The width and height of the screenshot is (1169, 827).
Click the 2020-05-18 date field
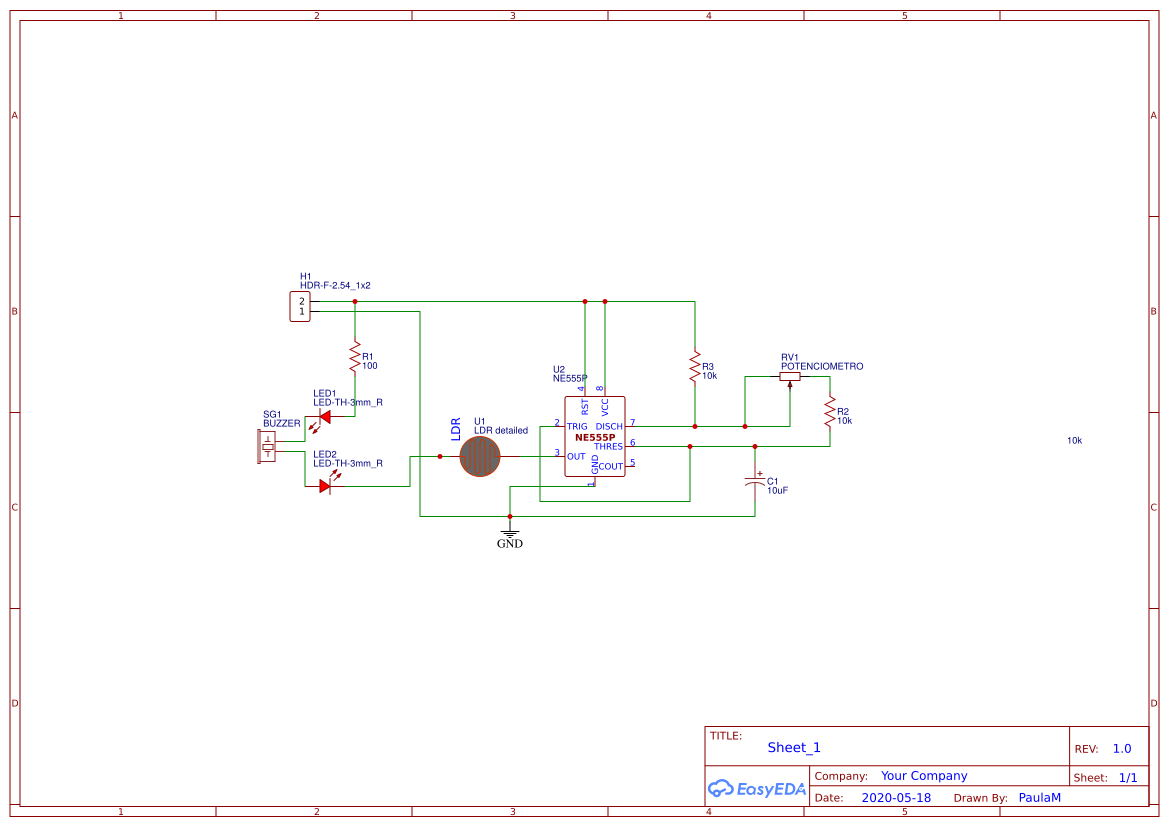[x=896, y=797]
